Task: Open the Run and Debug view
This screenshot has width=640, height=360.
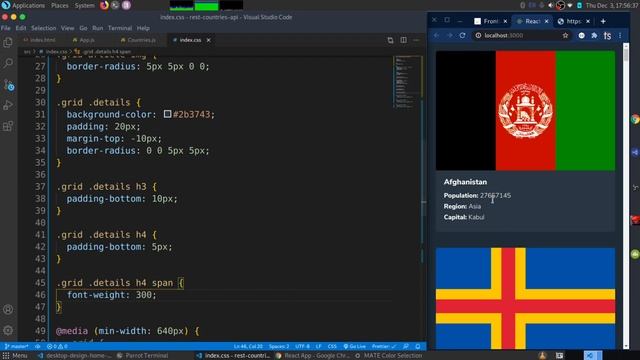Action: pos(8,105)
